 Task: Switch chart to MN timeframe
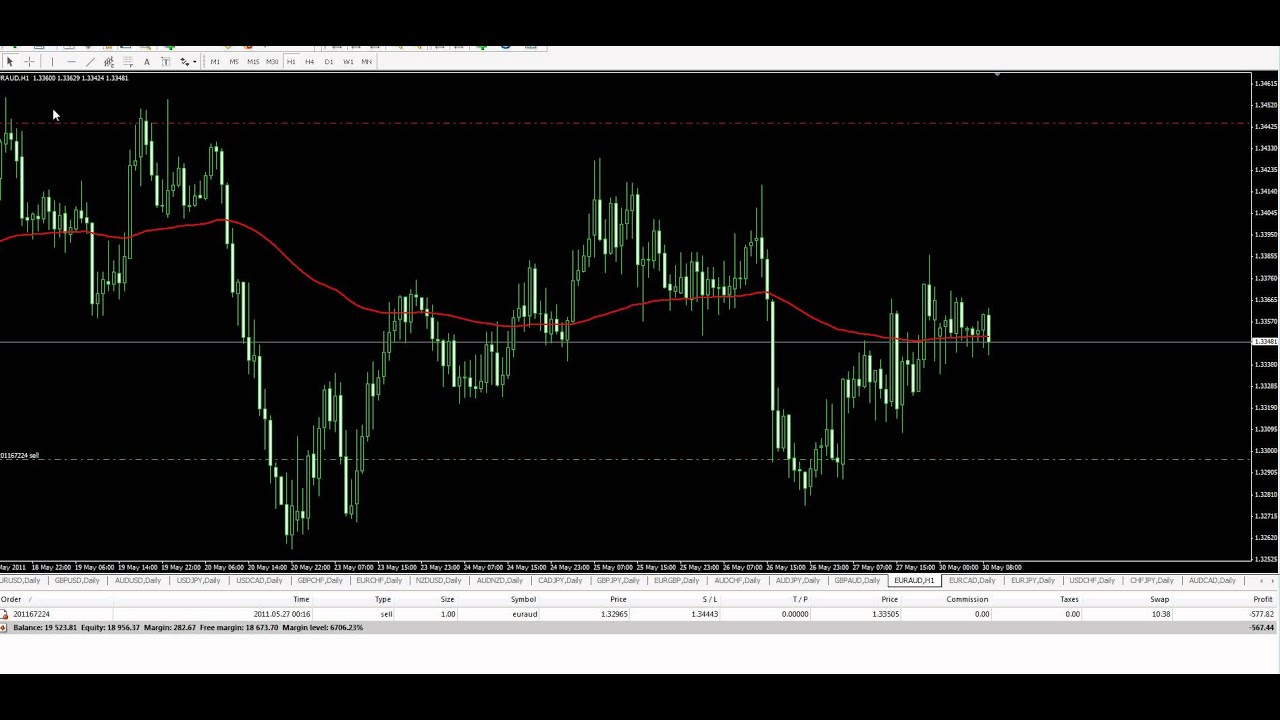click(367, 62)
